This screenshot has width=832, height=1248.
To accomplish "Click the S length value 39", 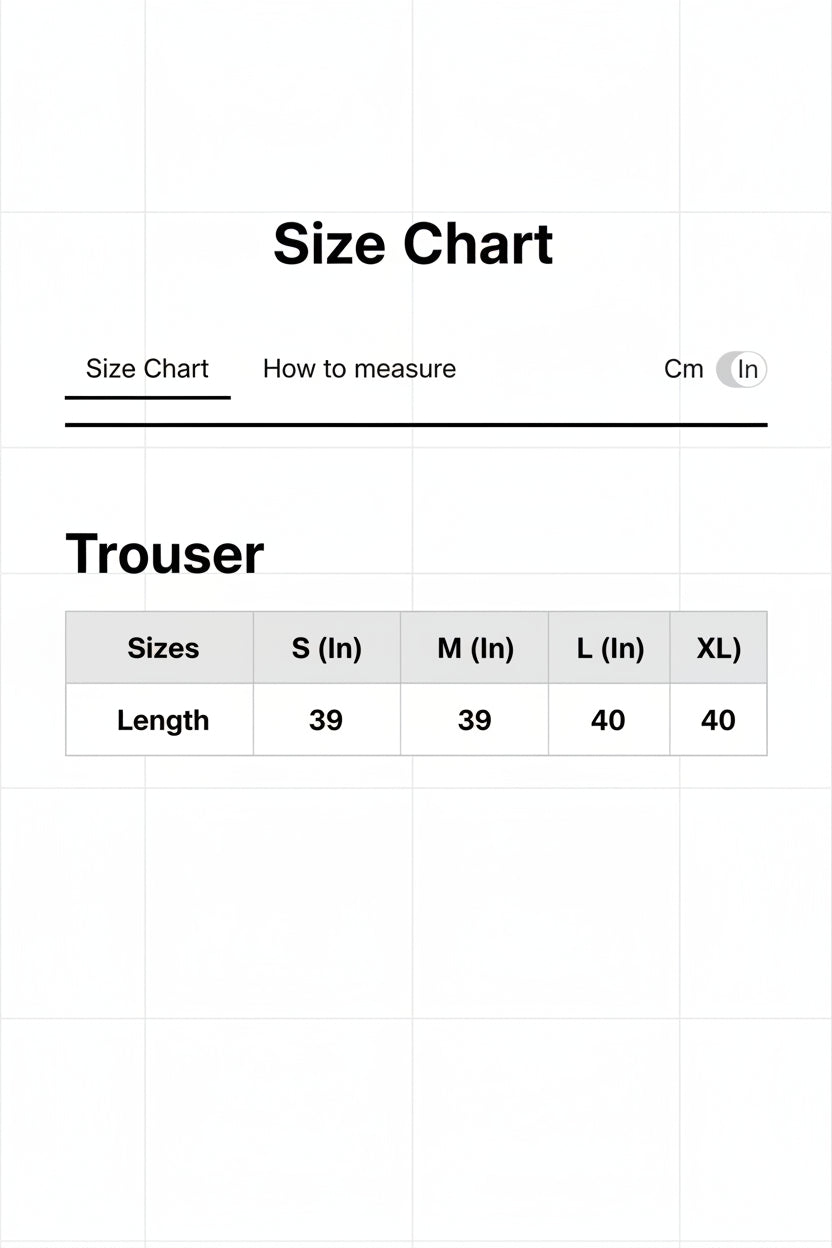I will pos(327,720).
